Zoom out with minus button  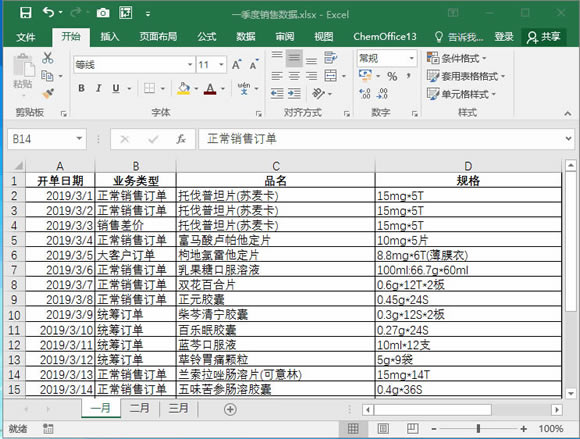434,429
